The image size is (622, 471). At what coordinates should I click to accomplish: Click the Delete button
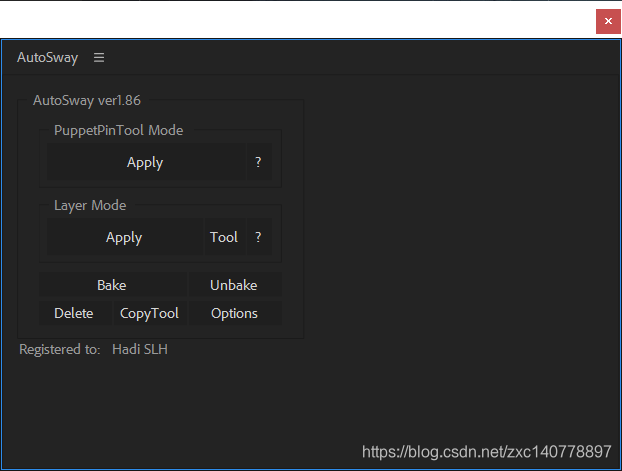(75, 313)
